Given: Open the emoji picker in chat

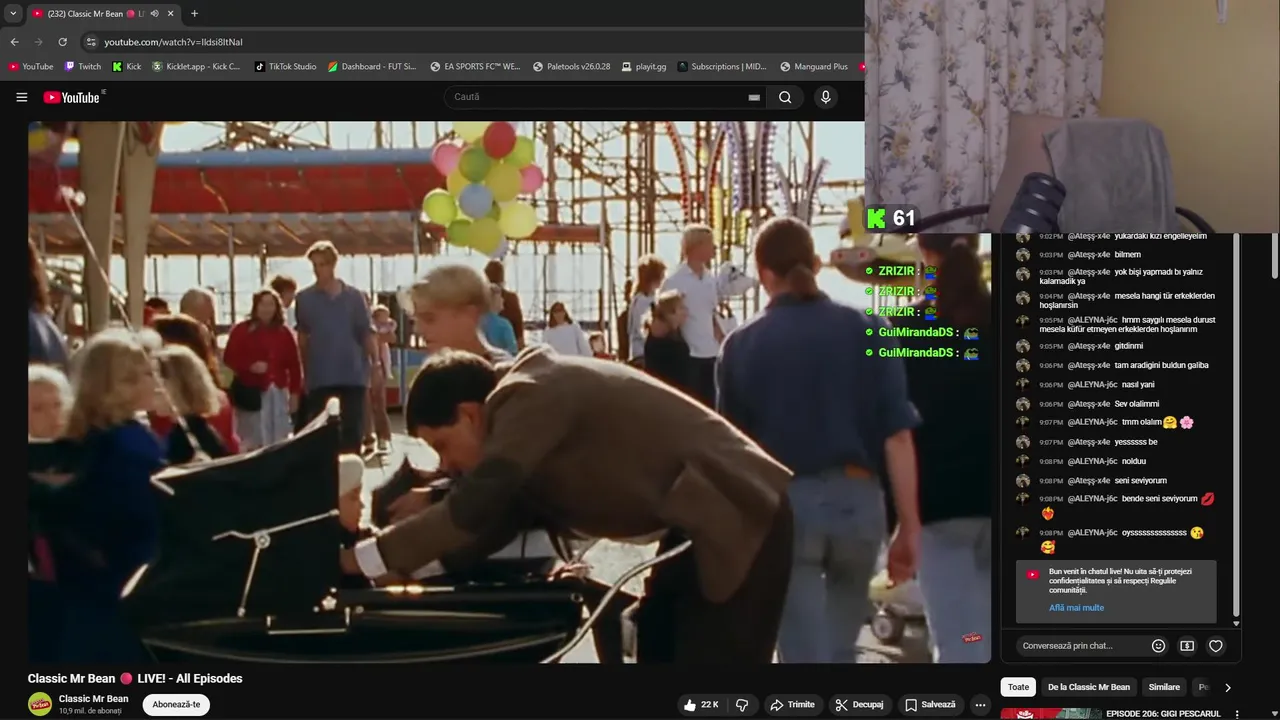Looking at the screenshot, I should click(x=1158, y=646).
